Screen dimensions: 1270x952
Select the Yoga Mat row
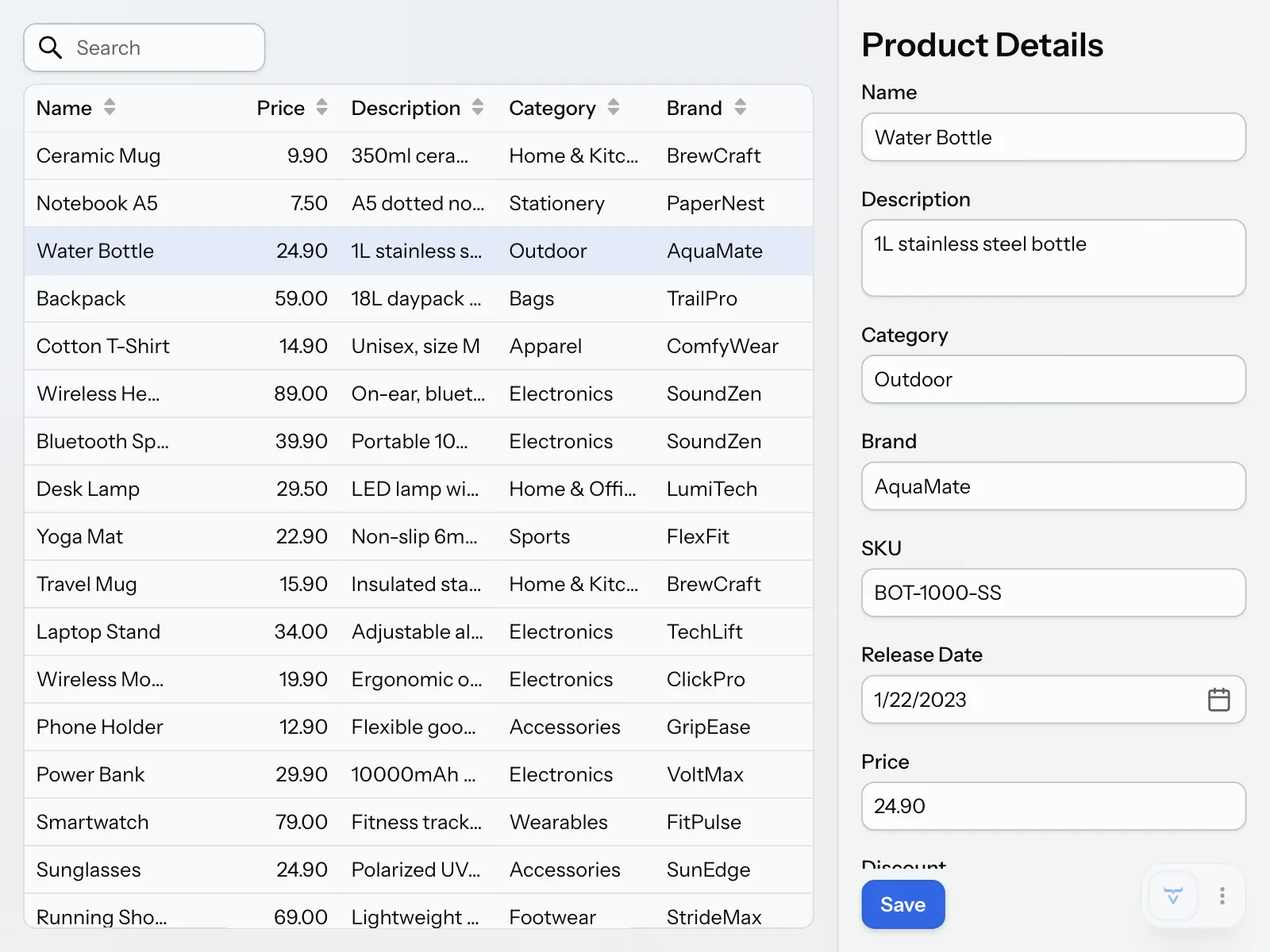tap(418, 536)
